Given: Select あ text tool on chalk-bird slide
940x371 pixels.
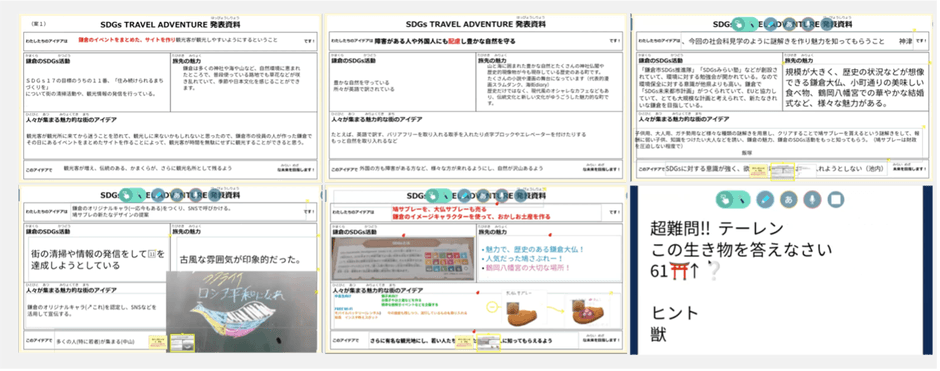Looking at the screenshot, I should point(177,195).
